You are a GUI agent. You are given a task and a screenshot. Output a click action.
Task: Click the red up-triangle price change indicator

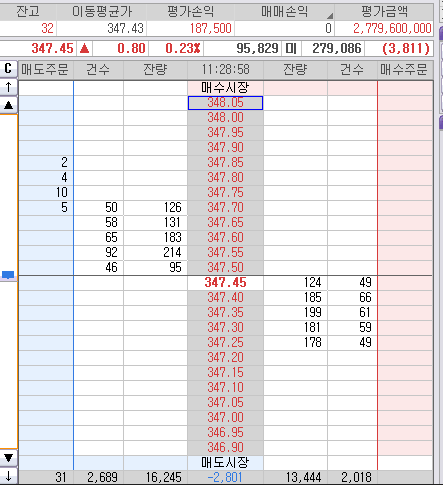85,49
